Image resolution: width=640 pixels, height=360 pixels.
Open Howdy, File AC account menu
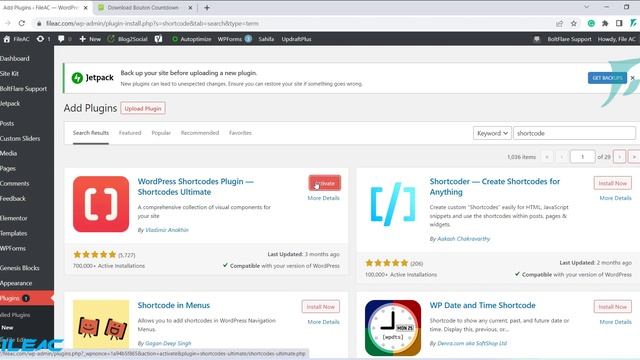pos(616,39)
